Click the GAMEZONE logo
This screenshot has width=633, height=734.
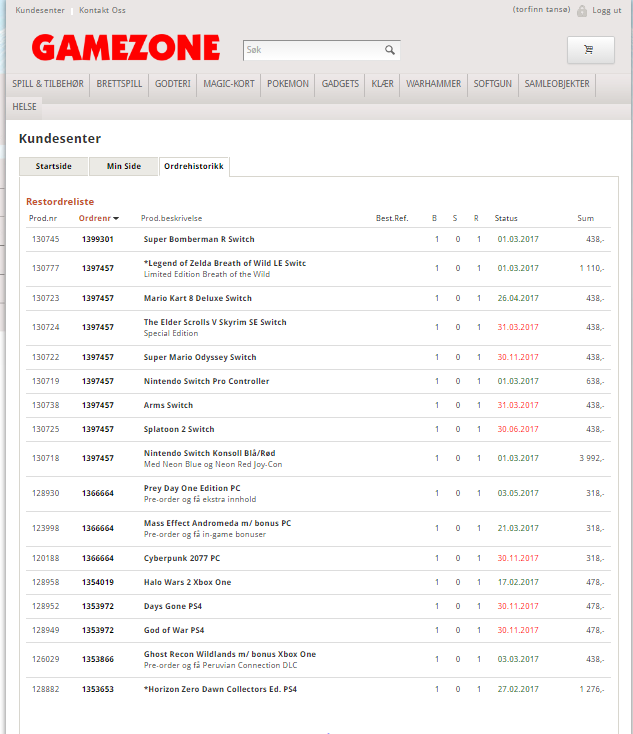(126, 48)
